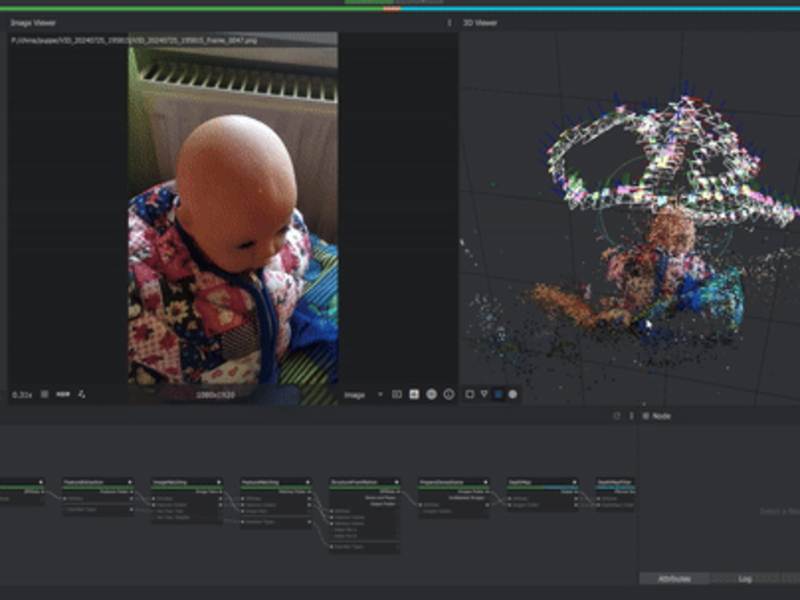This screenshot has height=600, width=800.
Task: Select the PrepareDenseScene node
Action: pyautogui.click(x=454, y=497)
